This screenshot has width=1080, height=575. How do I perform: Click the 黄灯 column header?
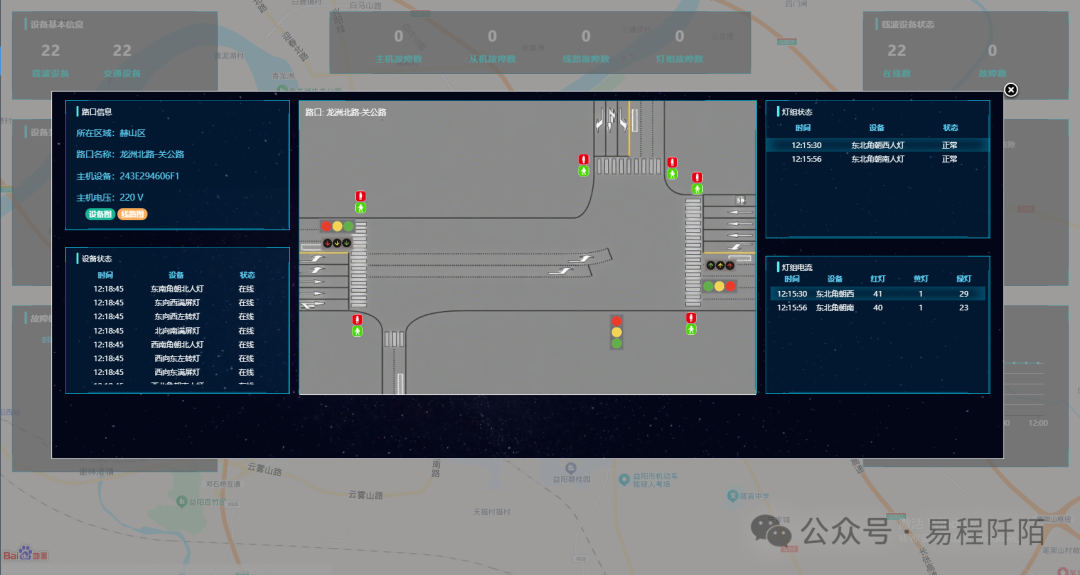(x=921, y=279)
